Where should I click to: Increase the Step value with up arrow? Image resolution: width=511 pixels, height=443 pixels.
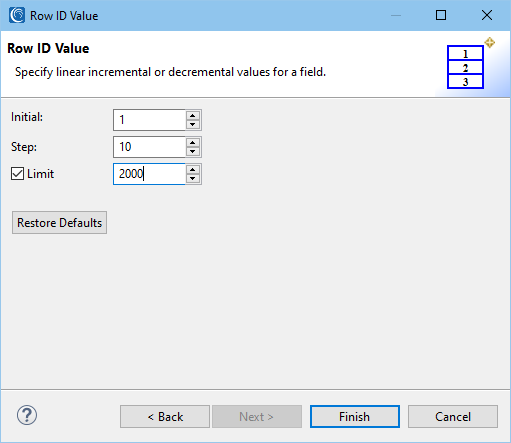193,143
